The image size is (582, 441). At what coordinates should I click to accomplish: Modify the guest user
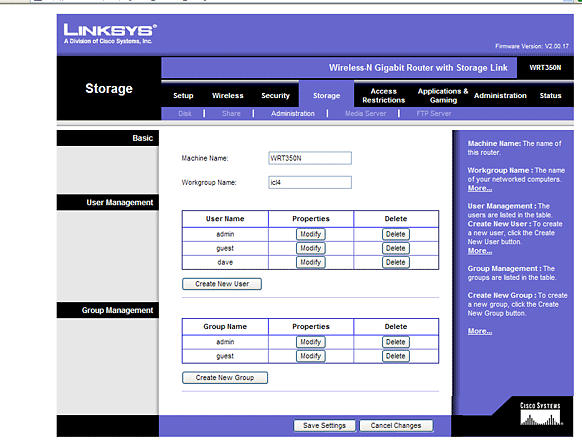click(x=311, y=248)
